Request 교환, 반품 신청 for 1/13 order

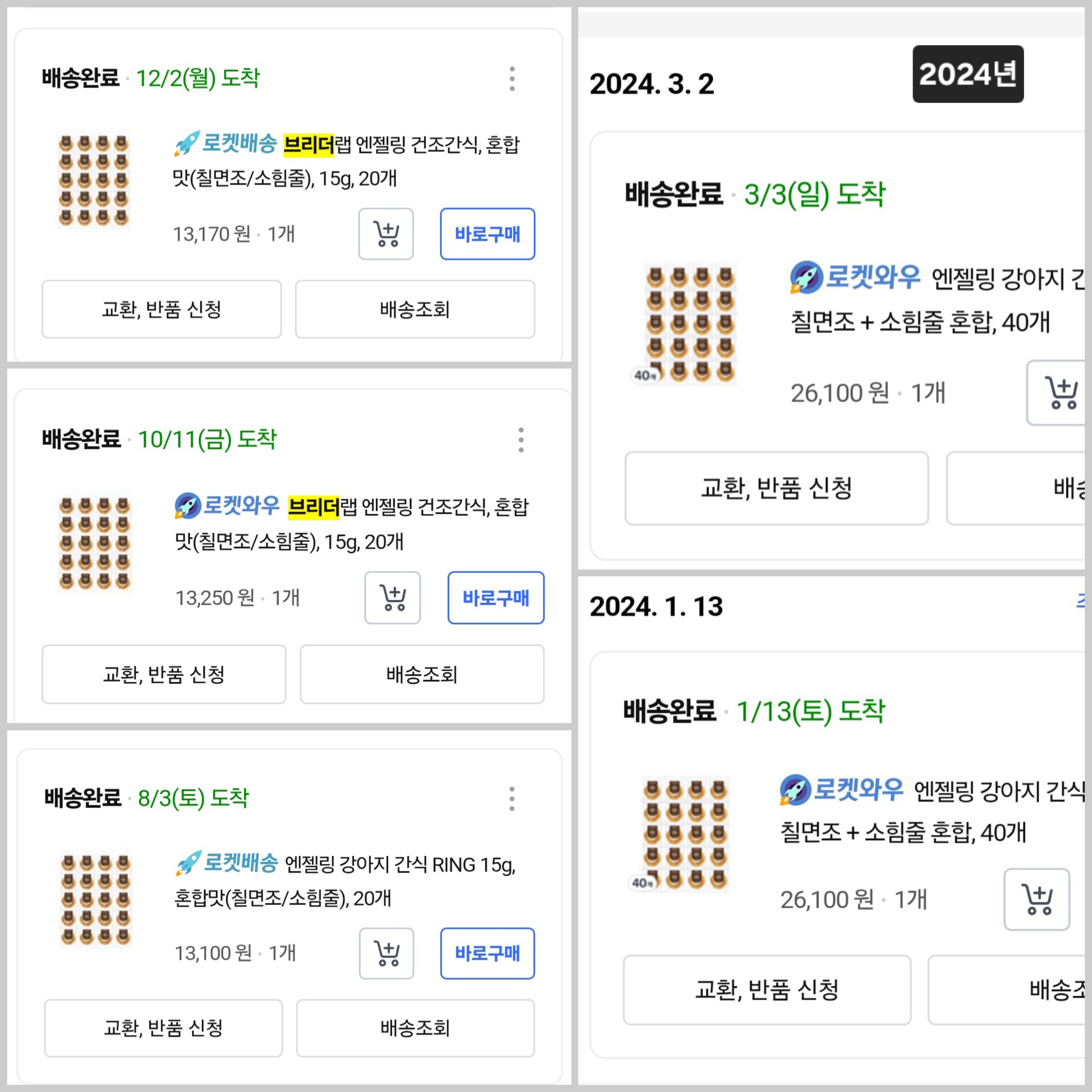[766, 990]
